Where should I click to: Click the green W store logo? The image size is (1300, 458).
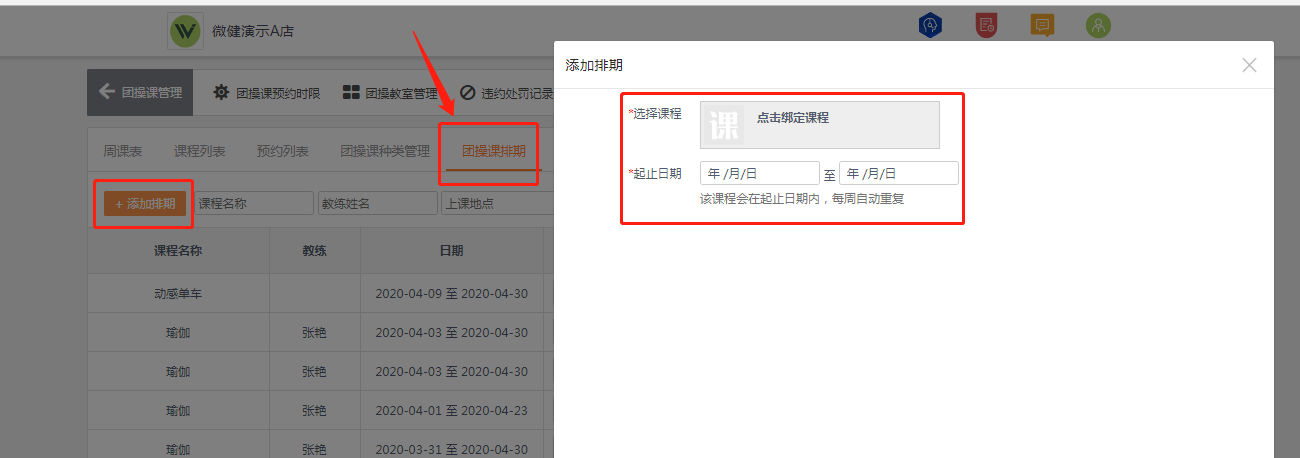(185, 31)
